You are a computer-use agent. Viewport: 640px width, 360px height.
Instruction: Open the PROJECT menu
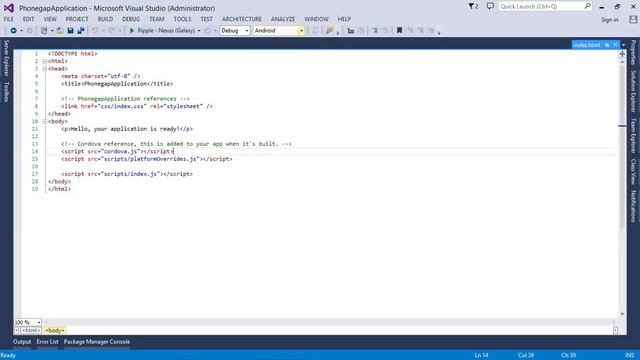click(x=77, y=19)
